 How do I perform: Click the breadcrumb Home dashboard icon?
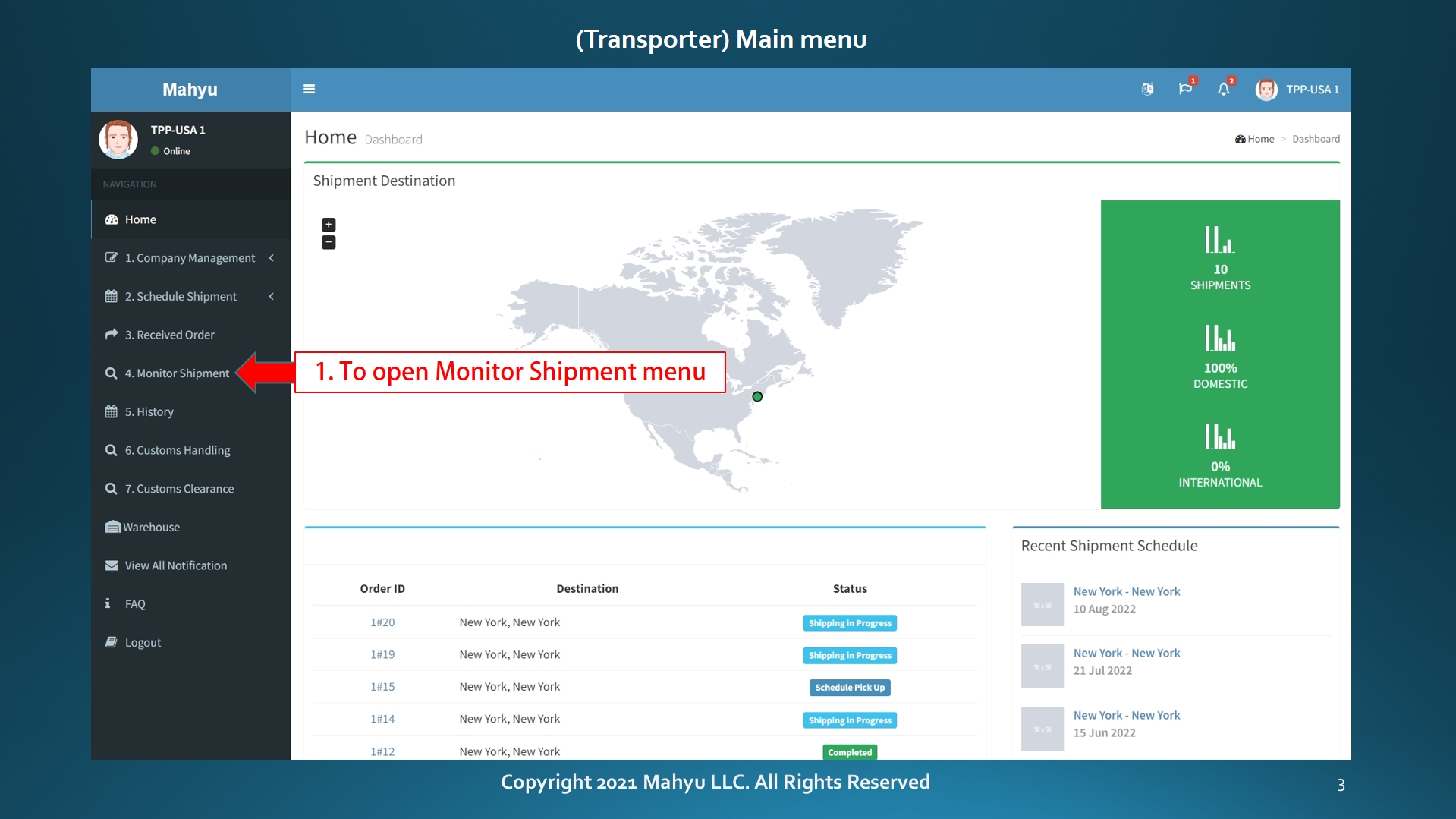[x=1241, y=139]
